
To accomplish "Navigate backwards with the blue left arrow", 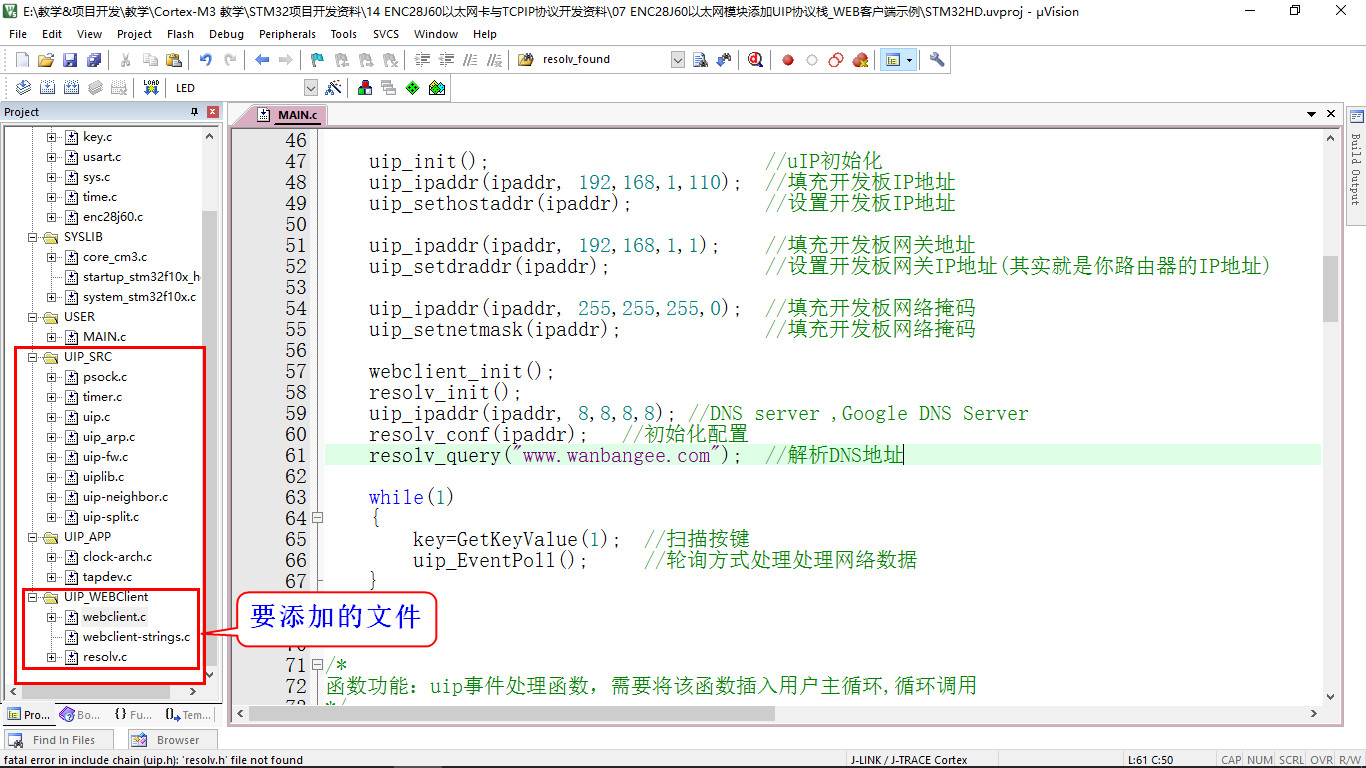I will [x=262, y=60].
